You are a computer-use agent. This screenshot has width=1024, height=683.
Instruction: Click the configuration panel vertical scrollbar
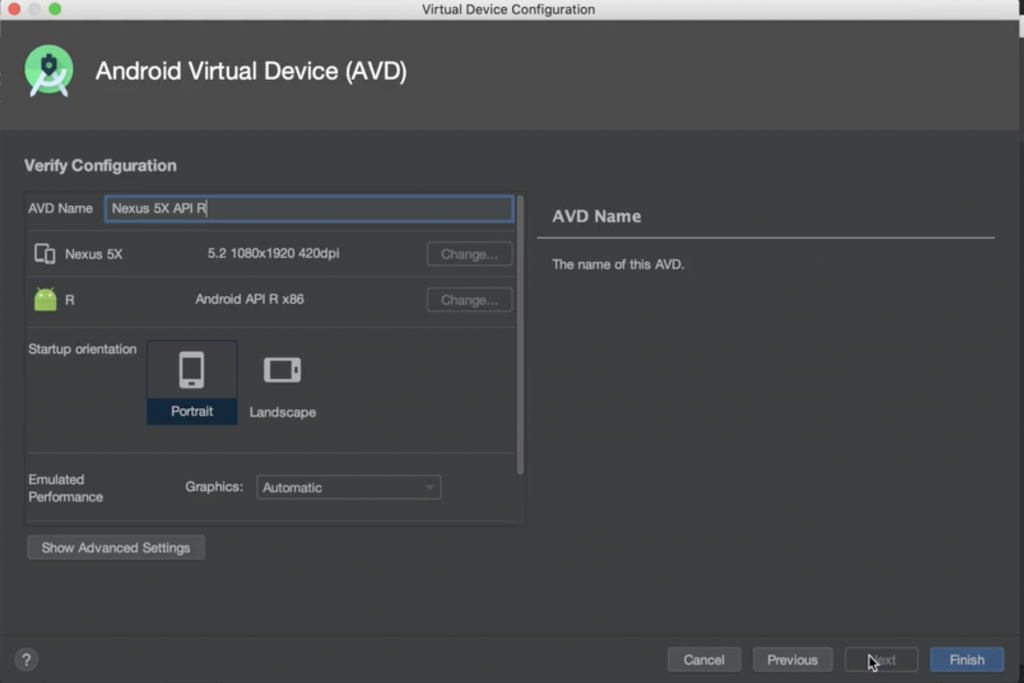pyautogui.click(x=520, y=334)
